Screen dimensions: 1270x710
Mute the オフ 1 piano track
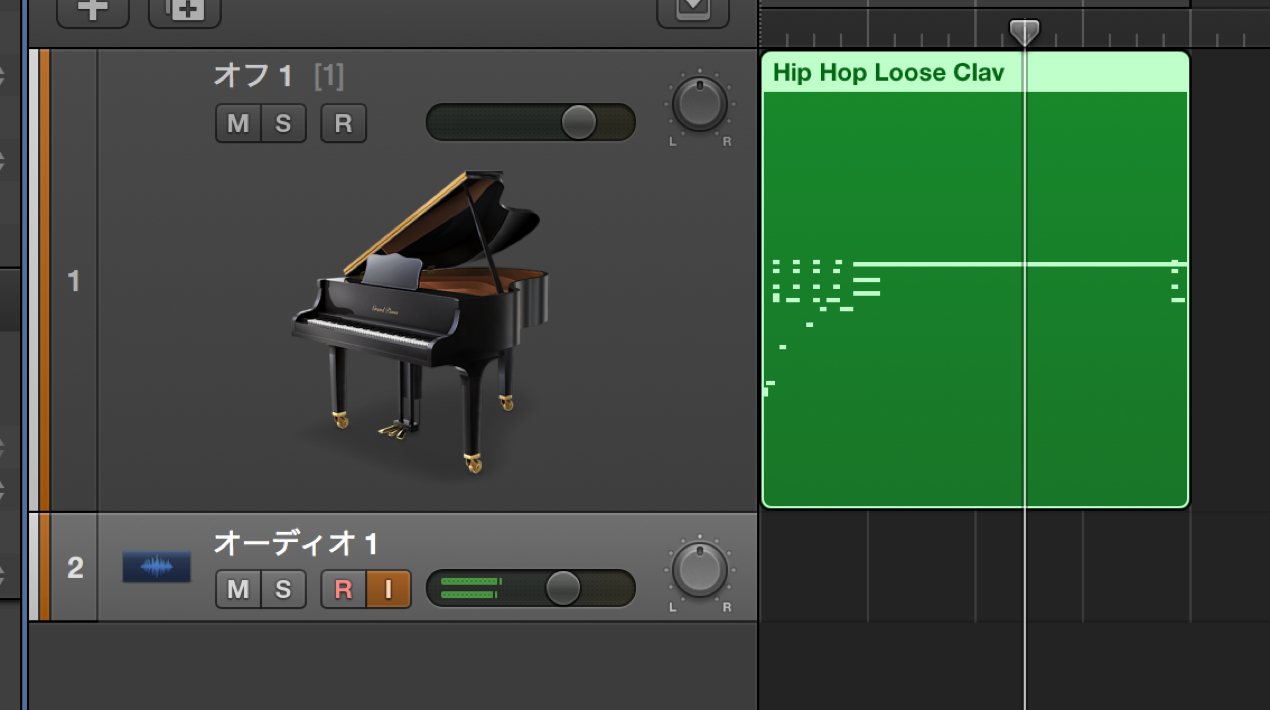[238, 124]
